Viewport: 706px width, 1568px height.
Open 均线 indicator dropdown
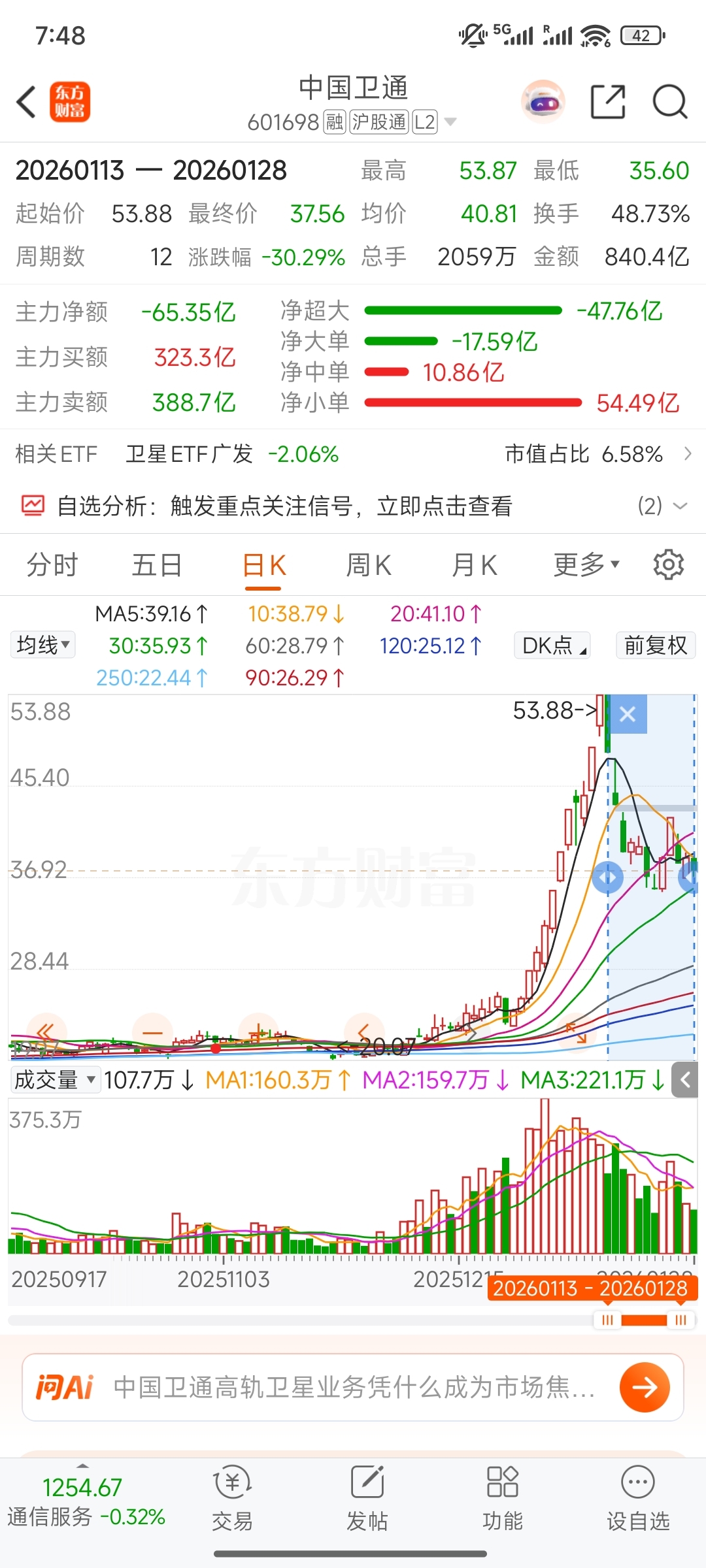42,645
